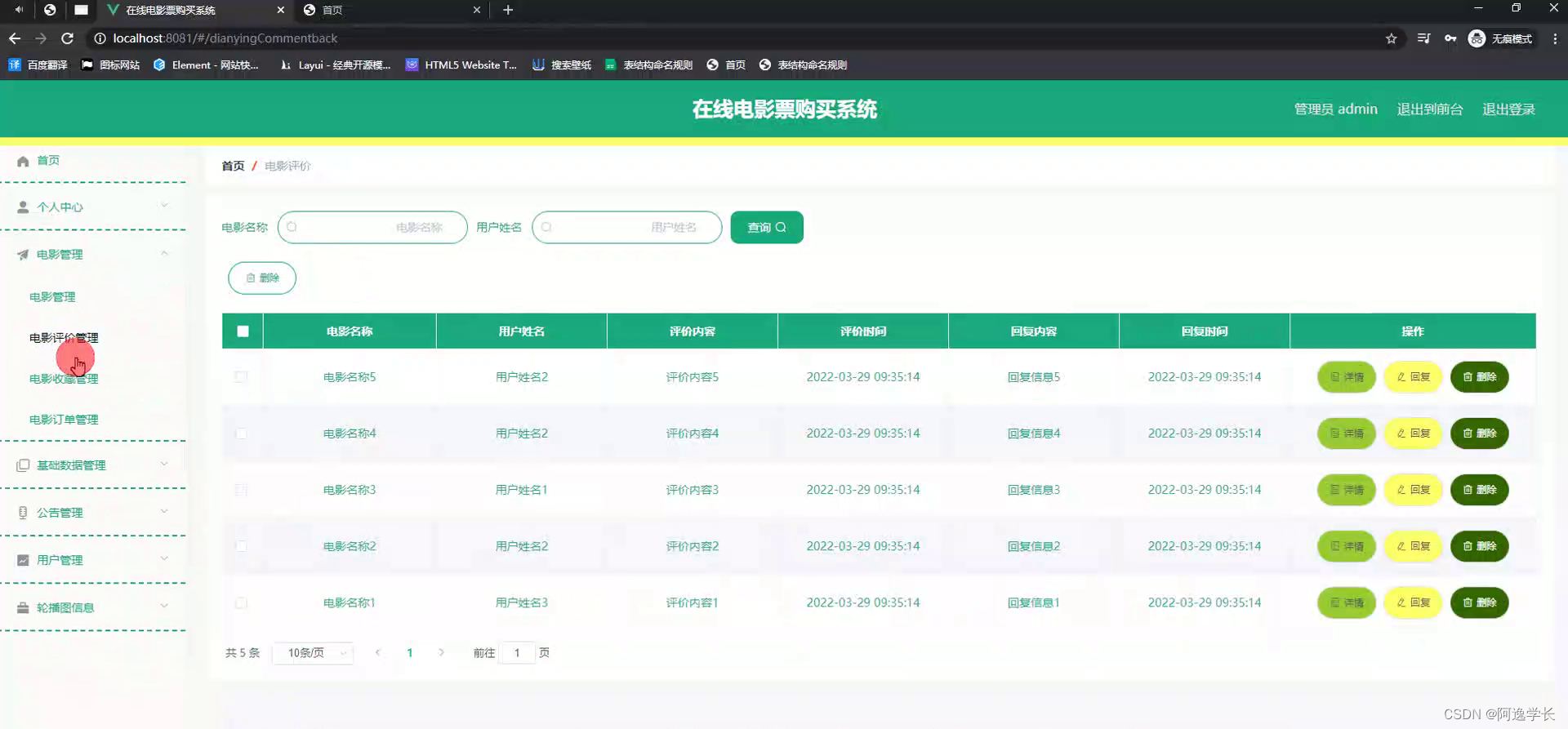Check the row checkbox for 电影名称5
This screenshot has height=729, width=1568.
pyautogui.click(x=241, y=377)
